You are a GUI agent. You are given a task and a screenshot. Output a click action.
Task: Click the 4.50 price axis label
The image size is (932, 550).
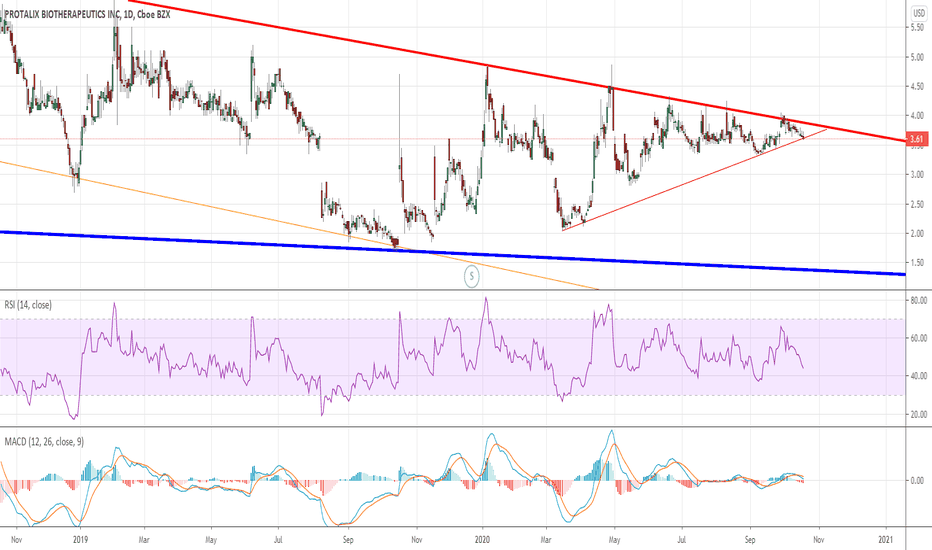click(x=918, y=87)
